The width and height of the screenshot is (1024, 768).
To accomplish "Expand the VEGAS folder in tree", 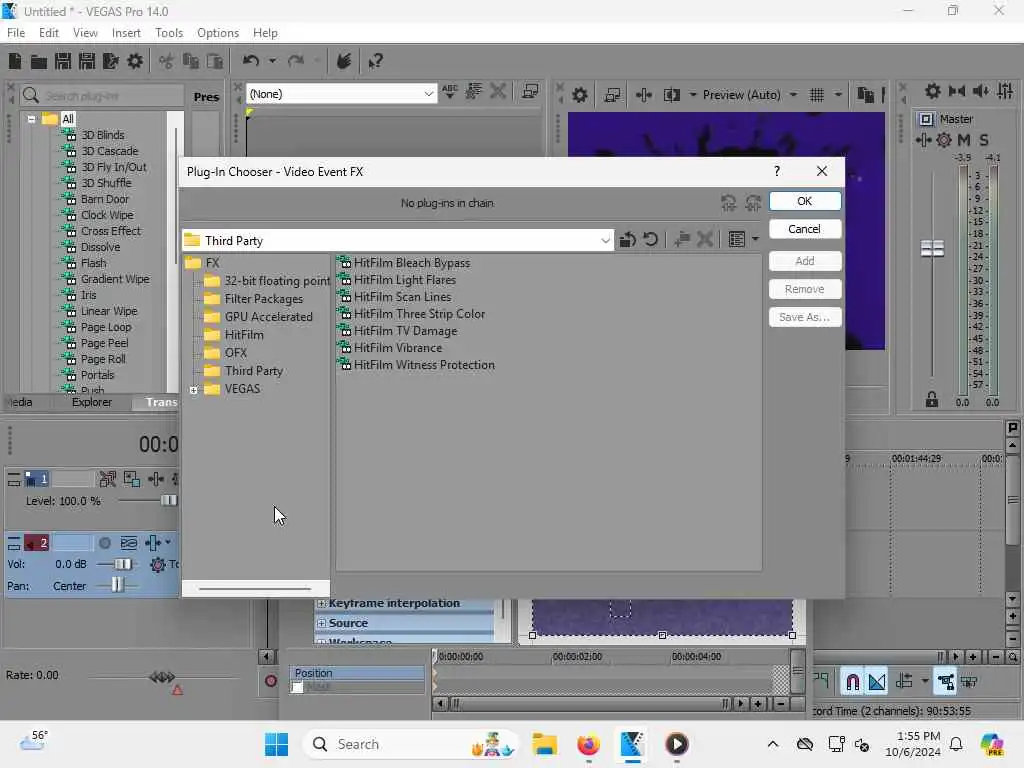I will (194, 390).
